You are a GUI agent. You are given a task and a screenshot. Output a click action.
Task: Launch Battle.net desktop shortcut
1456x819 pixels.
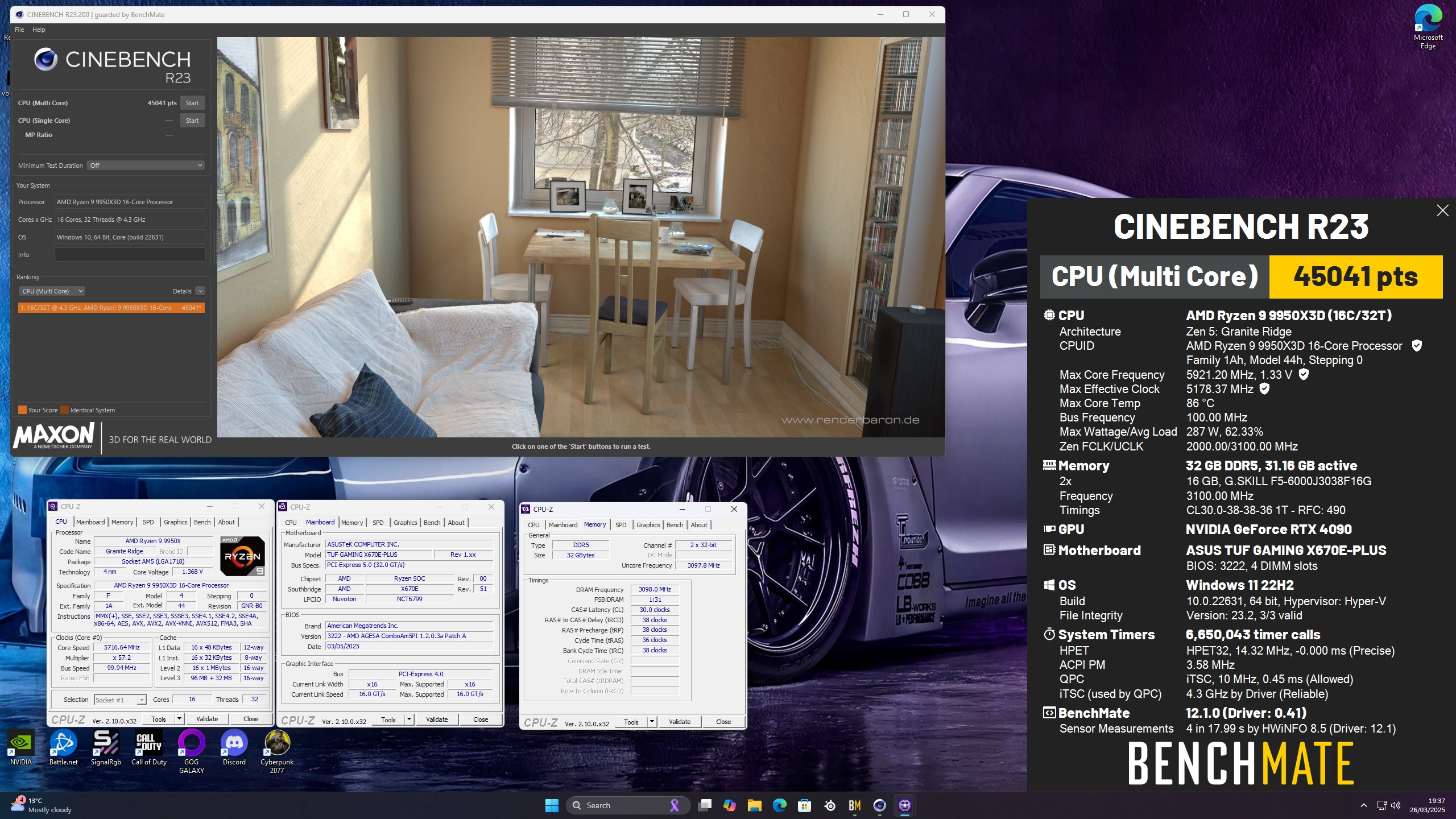(x=63, y=748)
